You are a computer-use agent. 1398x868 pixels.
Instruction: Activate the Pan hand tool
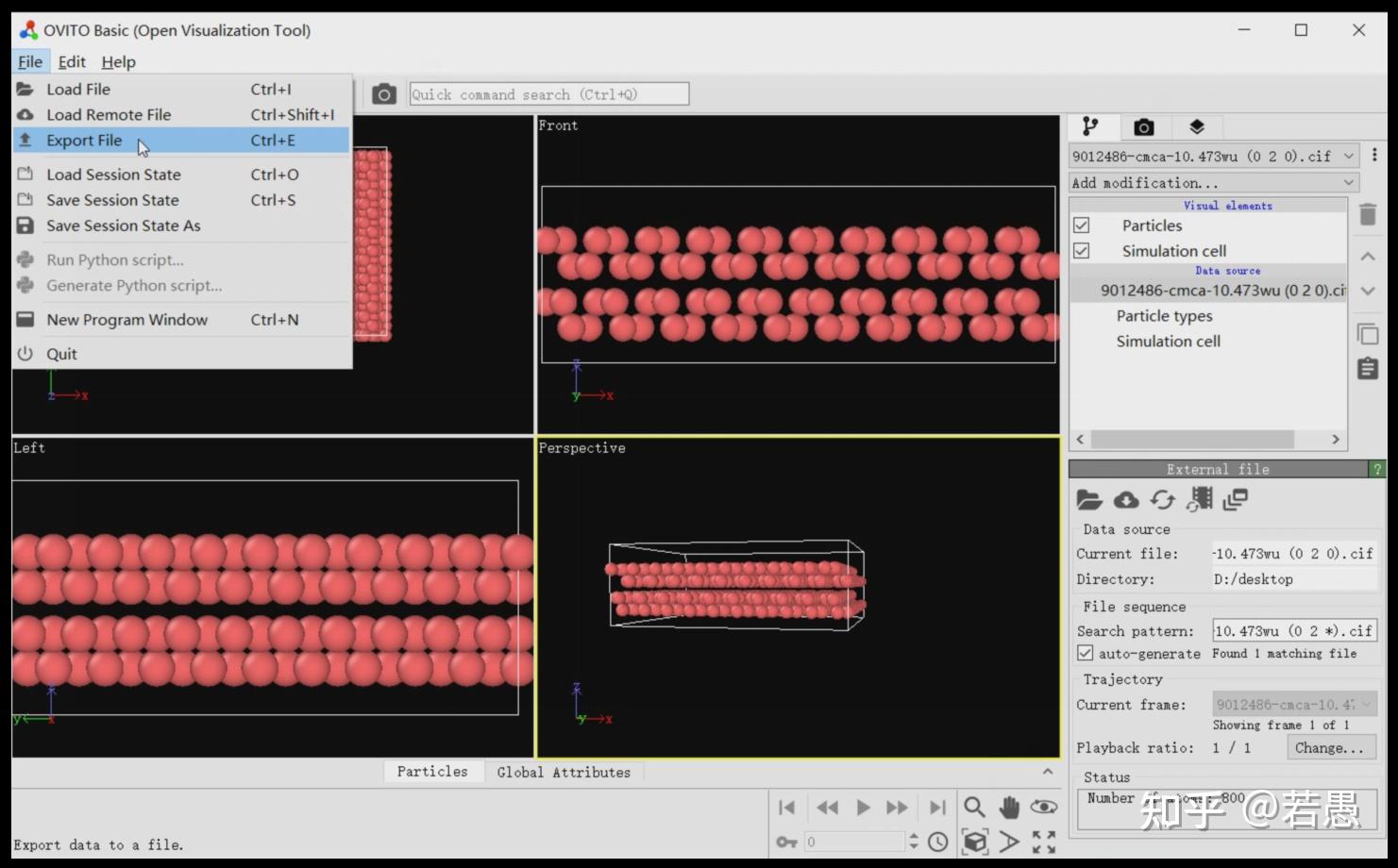1009,808
